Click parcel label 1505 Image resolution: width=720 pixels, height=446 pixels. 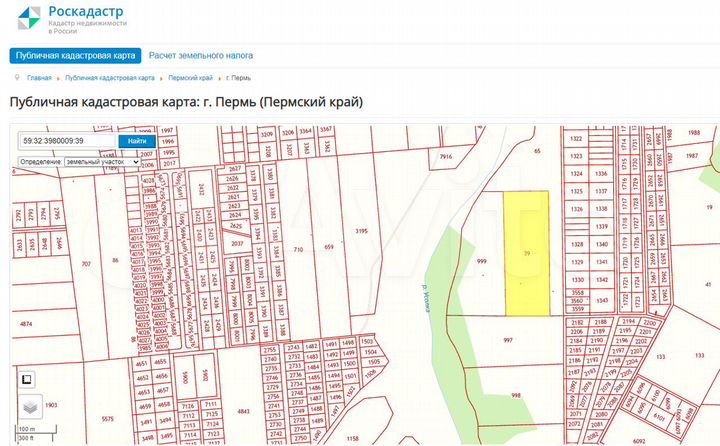click(x=374, y=362)
